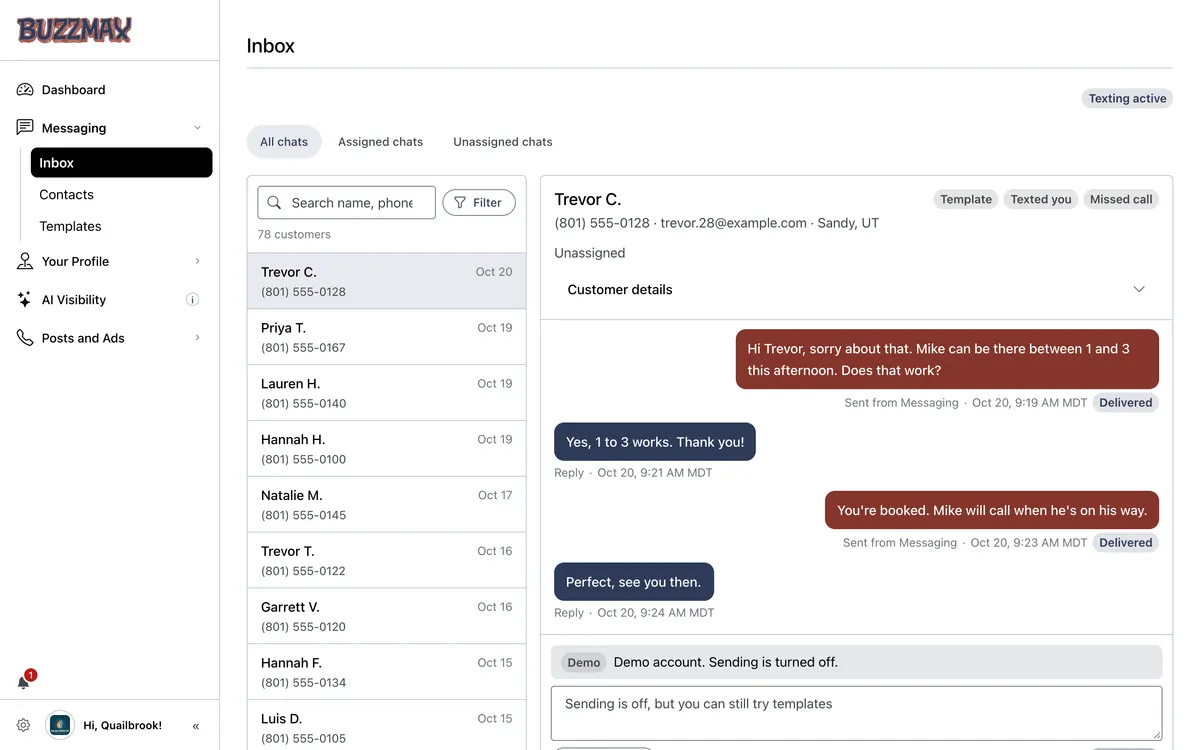This screenshot has width=1200, height=750.
Task: Click the Posts and Ads phone icon
Action: [x=25, y=338]
